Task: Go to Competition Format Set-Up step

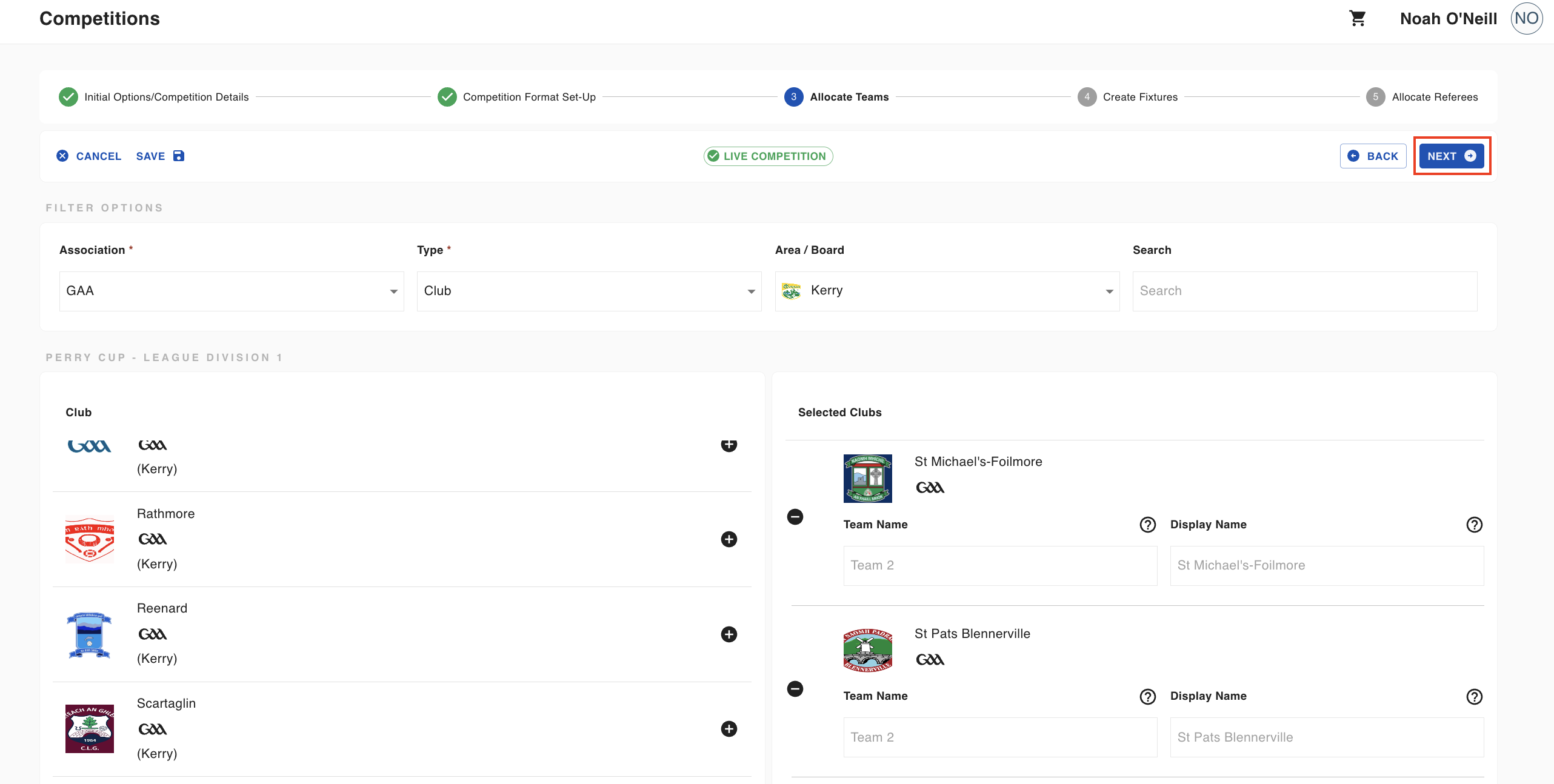Action: (x=517, y=97)
